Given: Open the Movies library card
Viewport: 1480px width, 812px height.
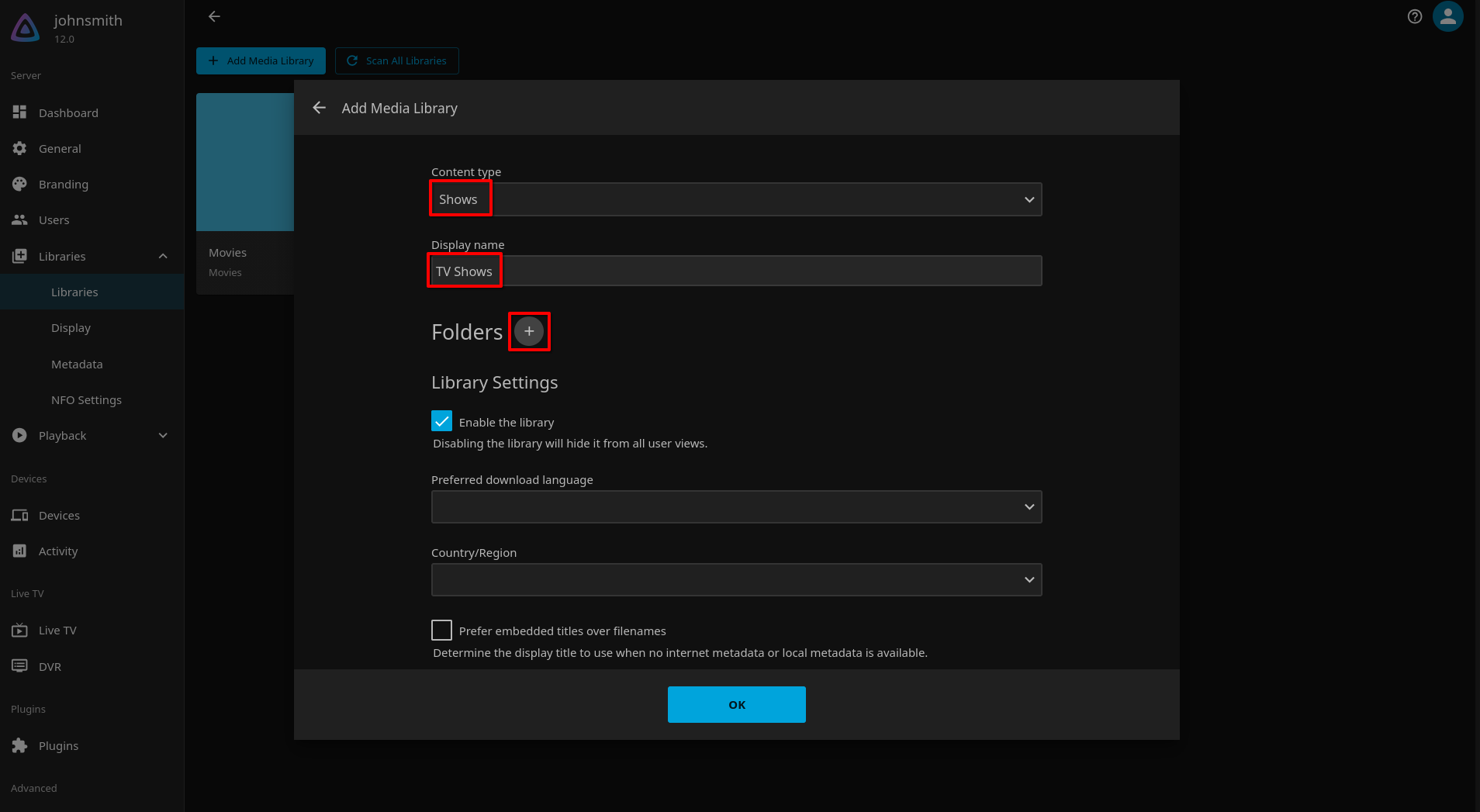Looking at the screenshot, I should tap(245, 193).
